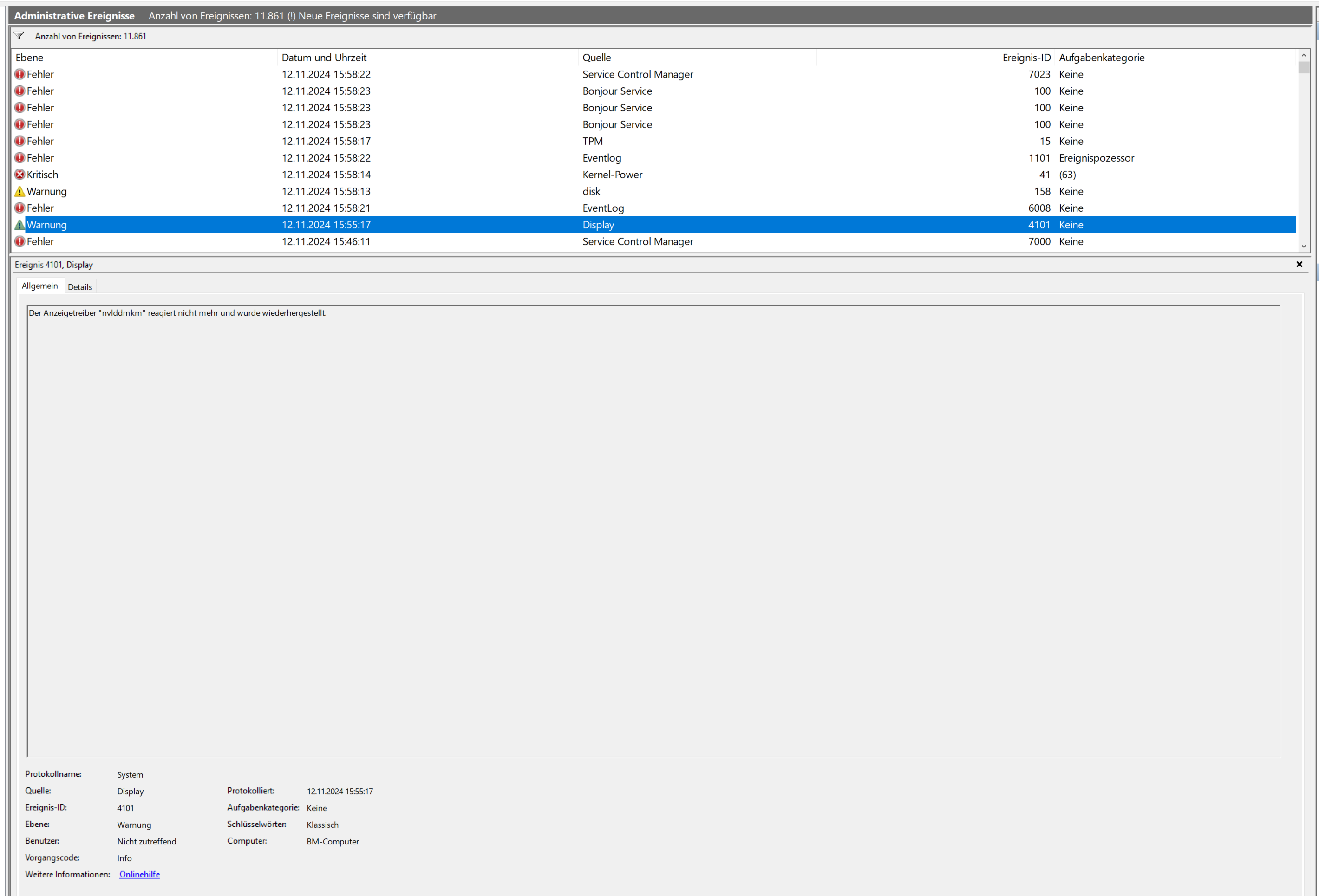Close the Ereignis 4101 details pane

click(1299, 265)
